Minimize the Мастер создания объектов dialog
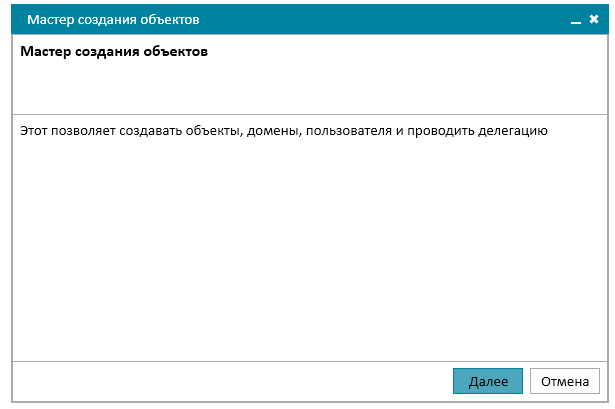The width and height of the screenshot is (615, 409). [575, 22]
